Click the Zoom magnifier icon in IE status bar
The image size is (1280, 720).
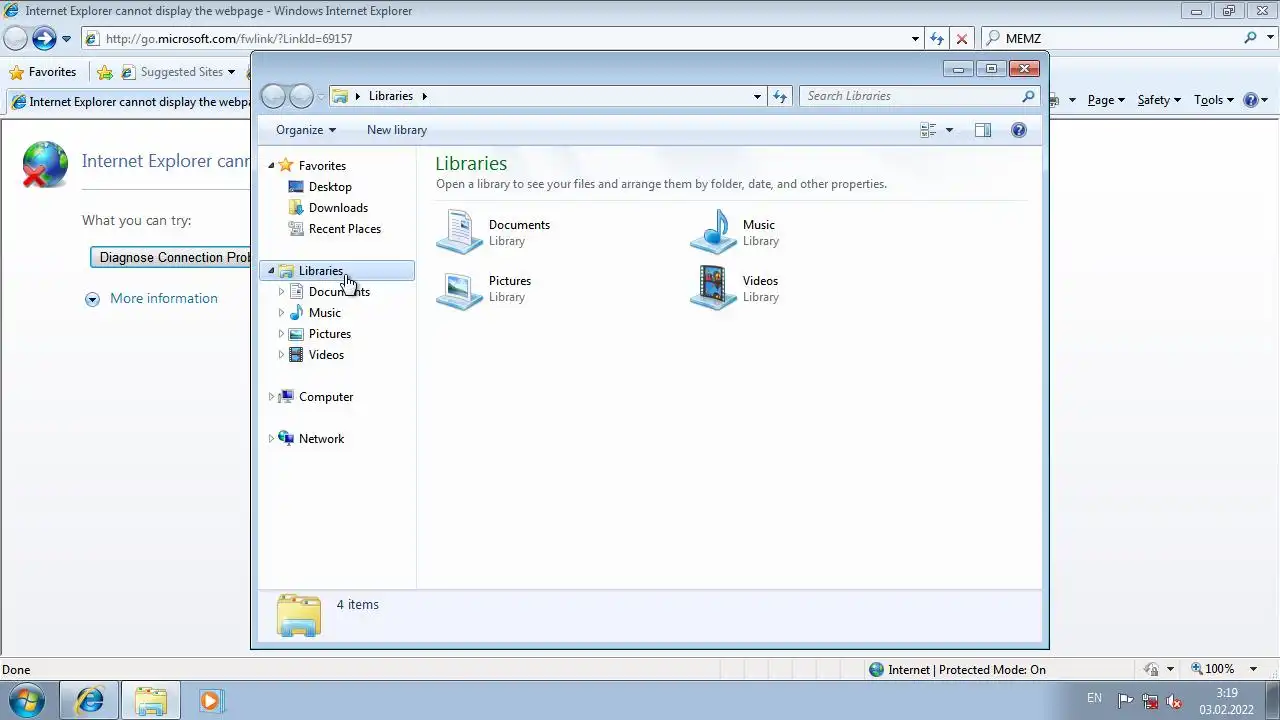click(1197, 669)
